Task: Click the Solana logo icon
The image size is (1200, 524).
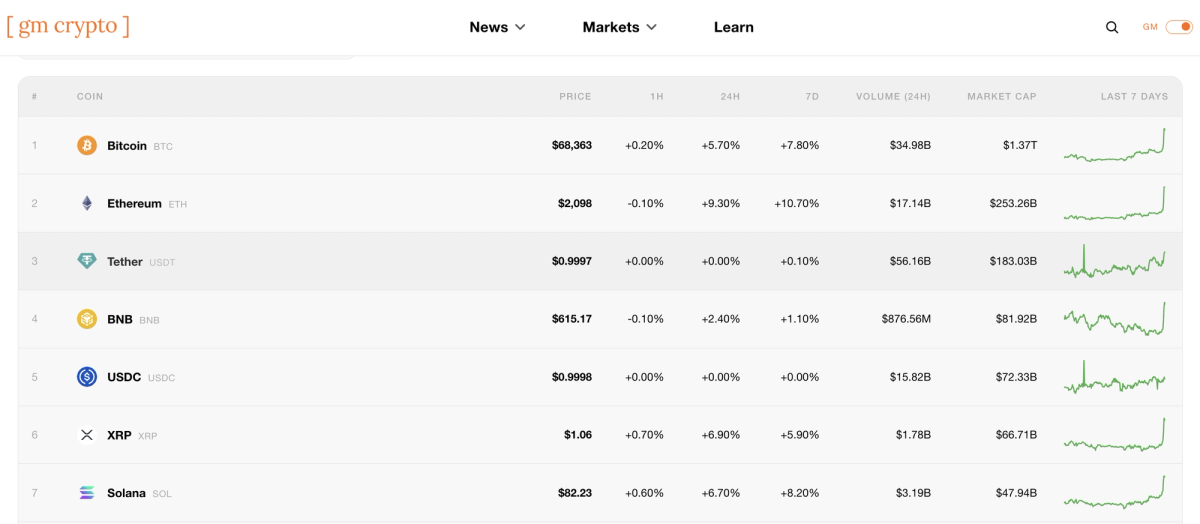Action: 87,493
